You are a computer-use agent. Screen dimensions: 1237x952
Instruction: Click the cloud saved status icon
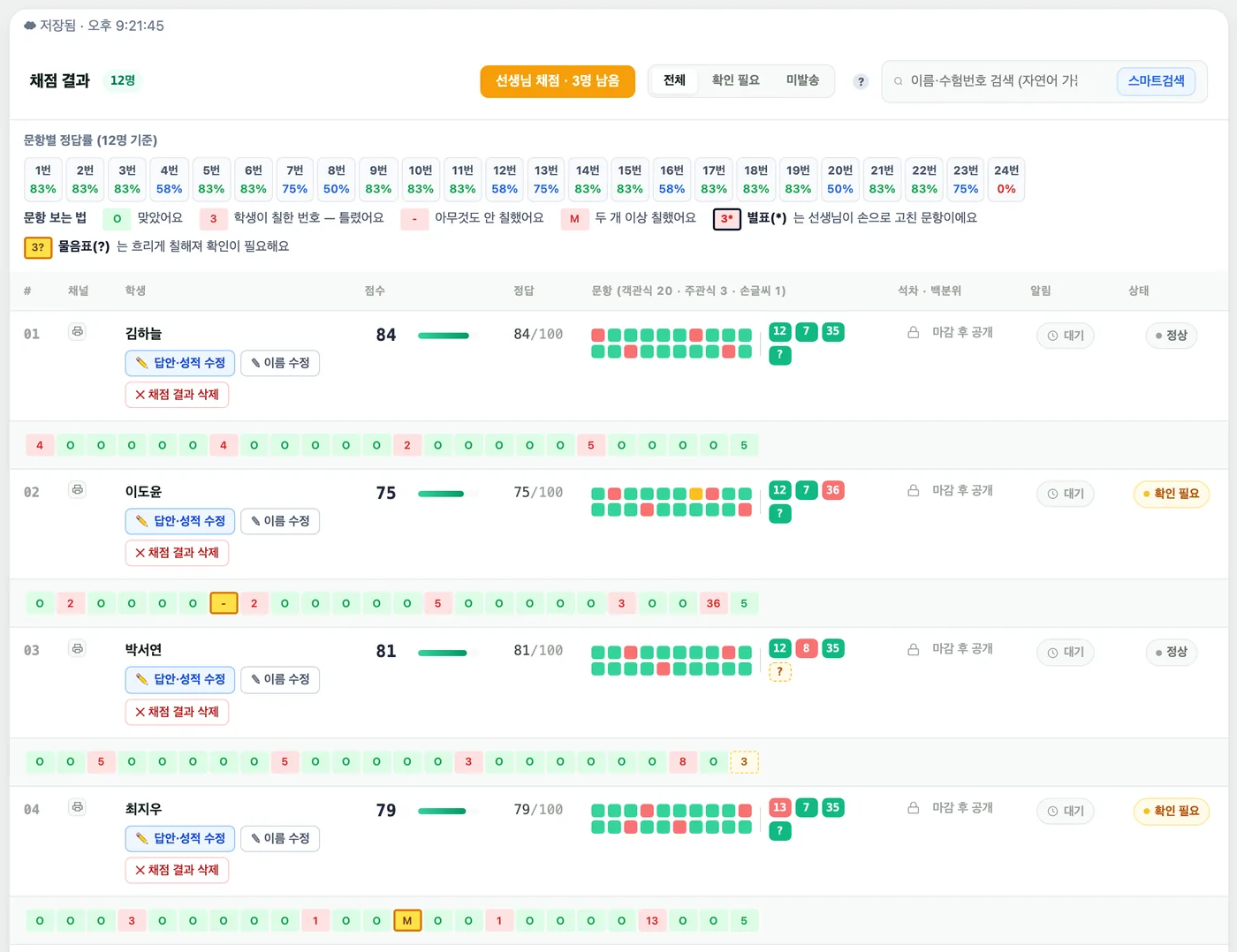click(x=30, y=26)
